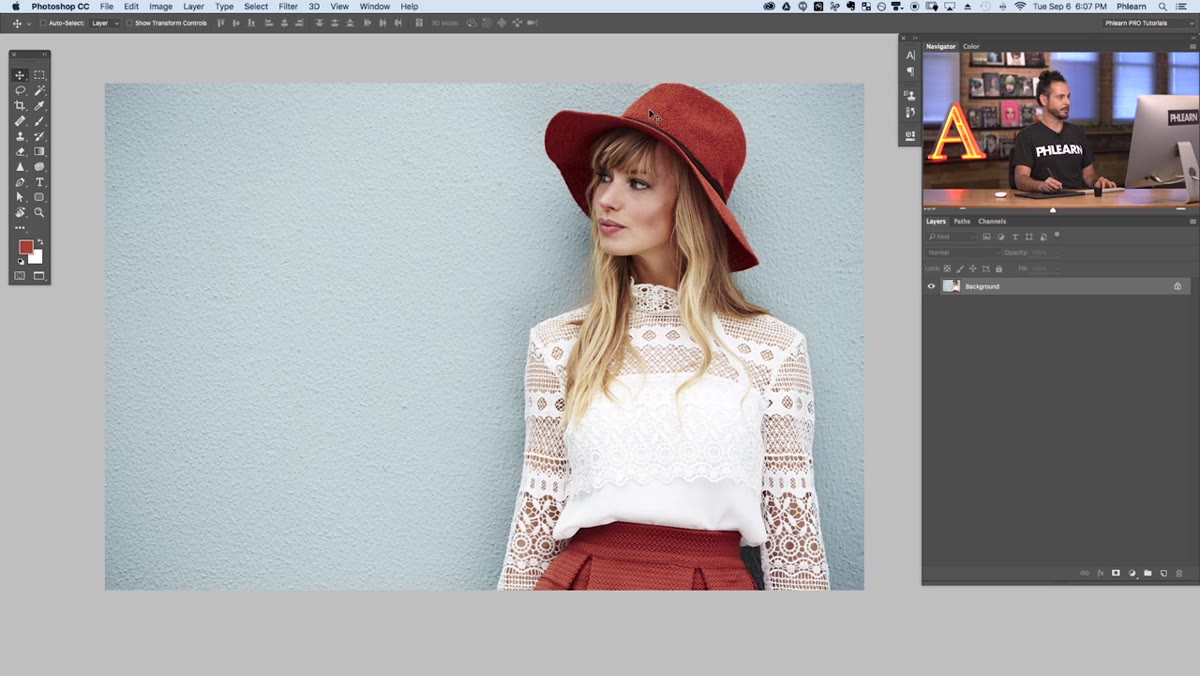Open the Filter menu
The width and height of the screenshot is (1200, 676).
tap(288, 6)
